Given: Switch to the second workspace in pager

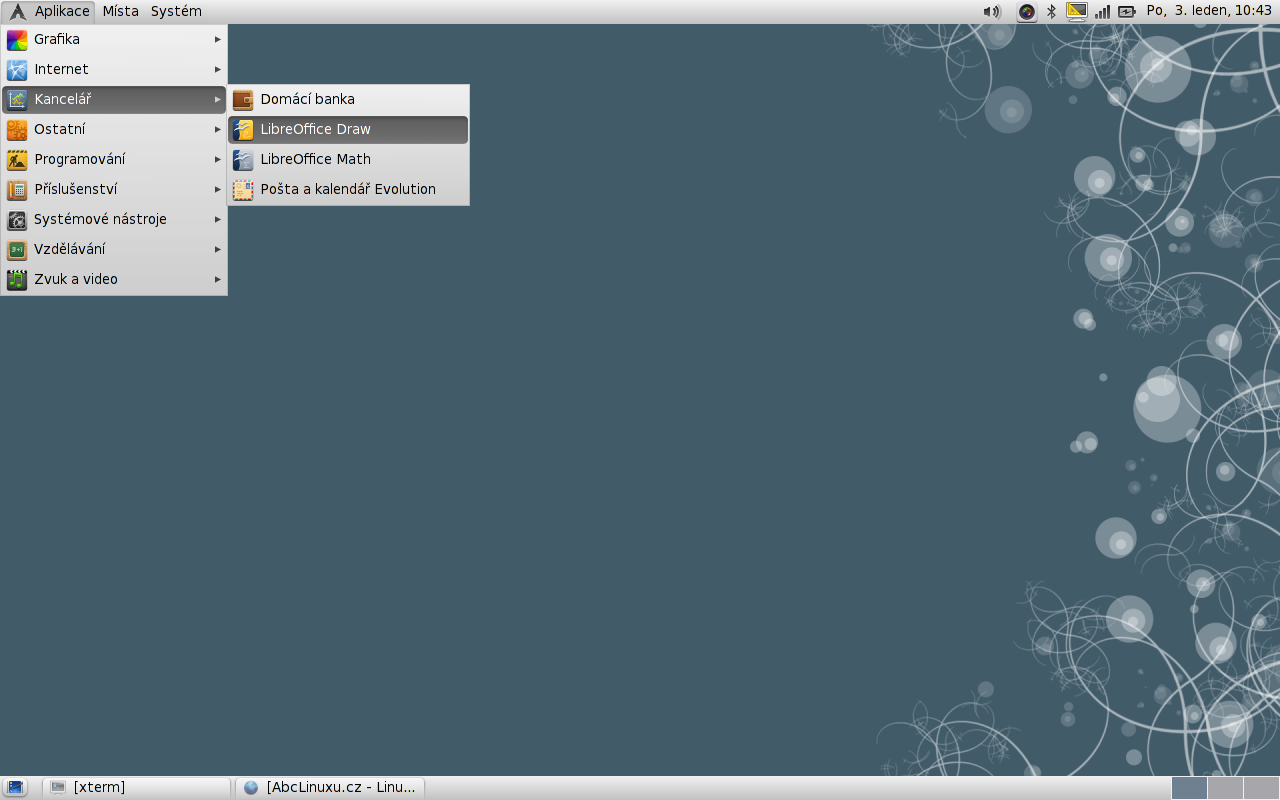Looking at the screenshot, I should (x=1225, y=788).
